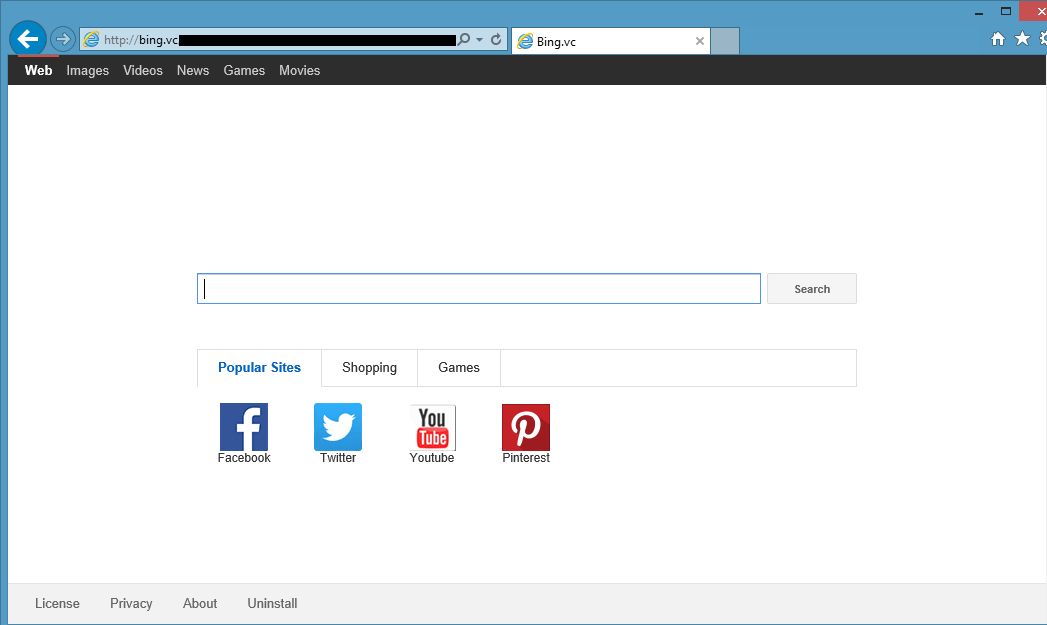The image size is (1047, 625).
Task: Open the Pinterest shortcut icon
Action: tap(526, 427)
